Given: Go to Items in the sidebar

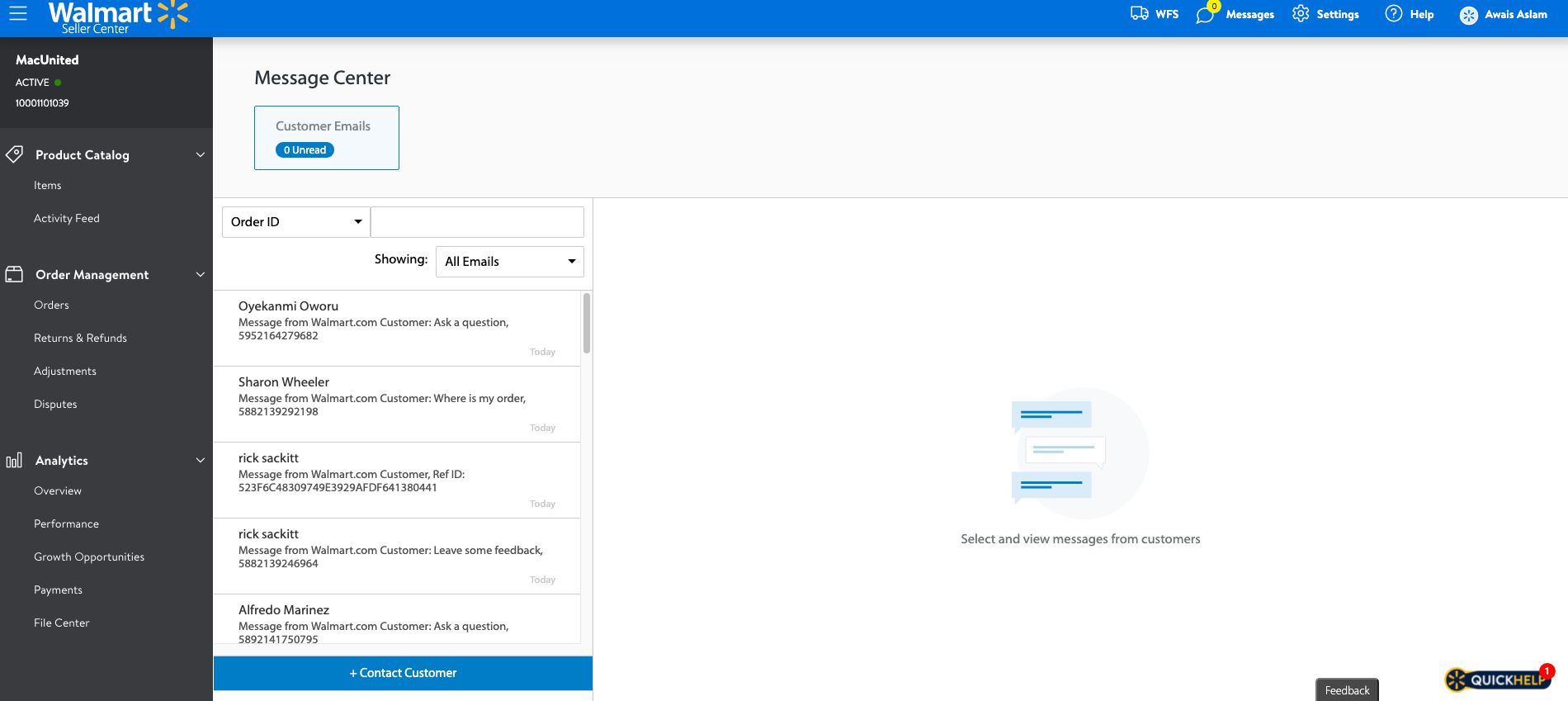Looking at the screenshot, I should tap(48, 186).
